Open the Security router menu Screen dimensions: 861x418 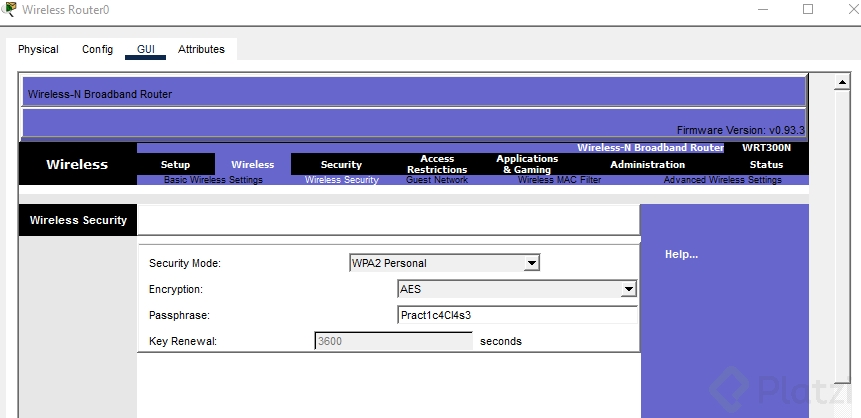click(341, 164)
